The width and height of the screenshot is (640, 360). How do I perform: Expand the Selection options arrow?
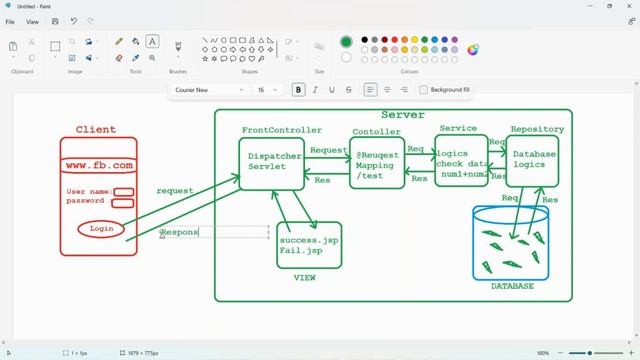click(55, 57)
